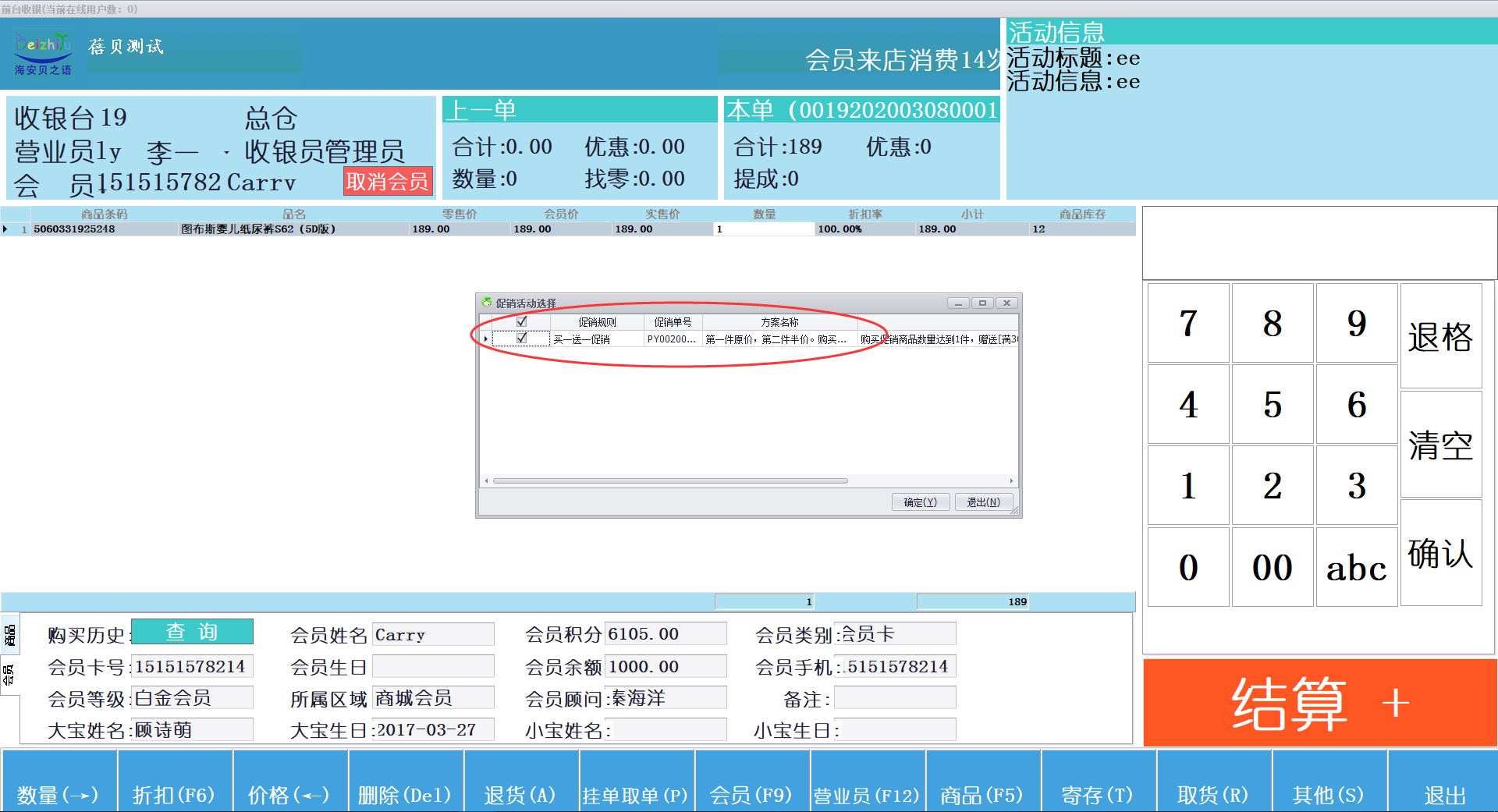Tap keypad key 0
1498x812 pixels.
point(1188,567)
